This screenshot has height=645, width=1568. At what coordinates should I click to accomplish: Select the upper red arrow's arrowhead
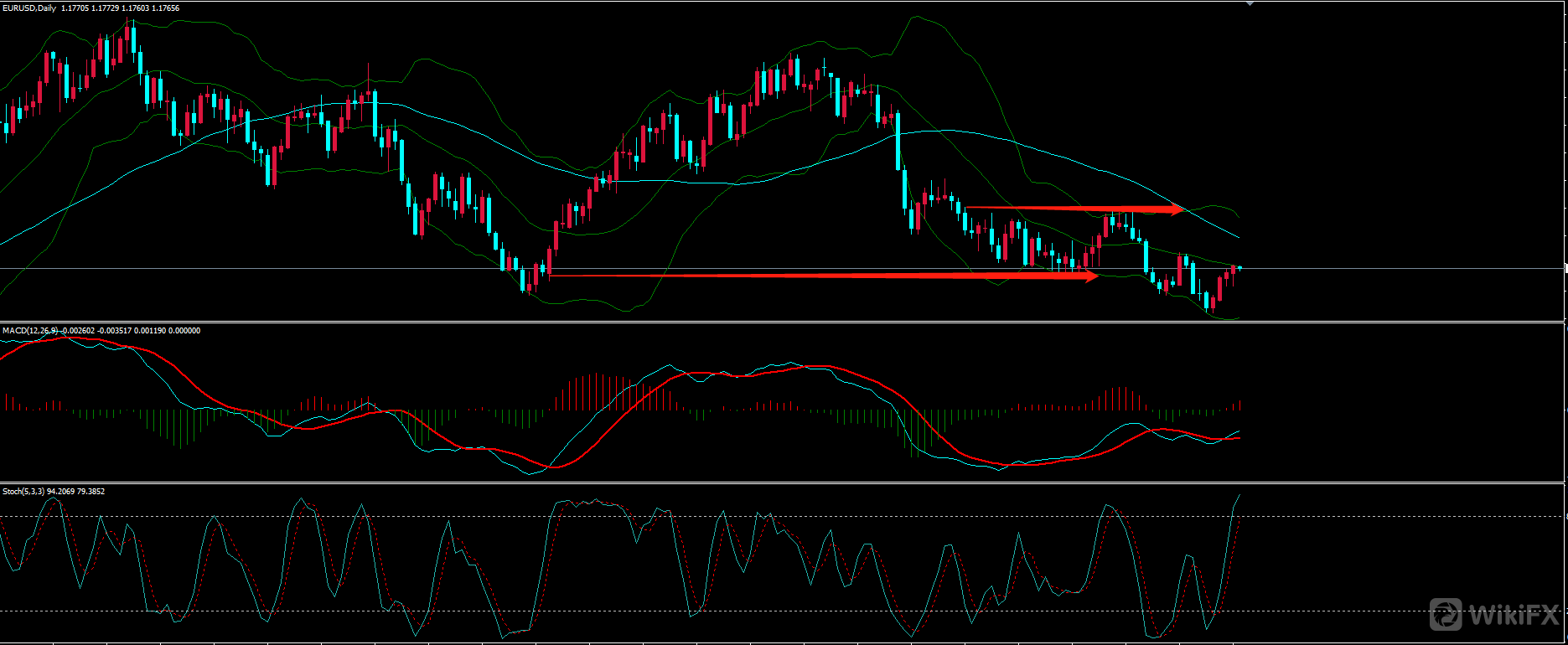[1176, 209]
